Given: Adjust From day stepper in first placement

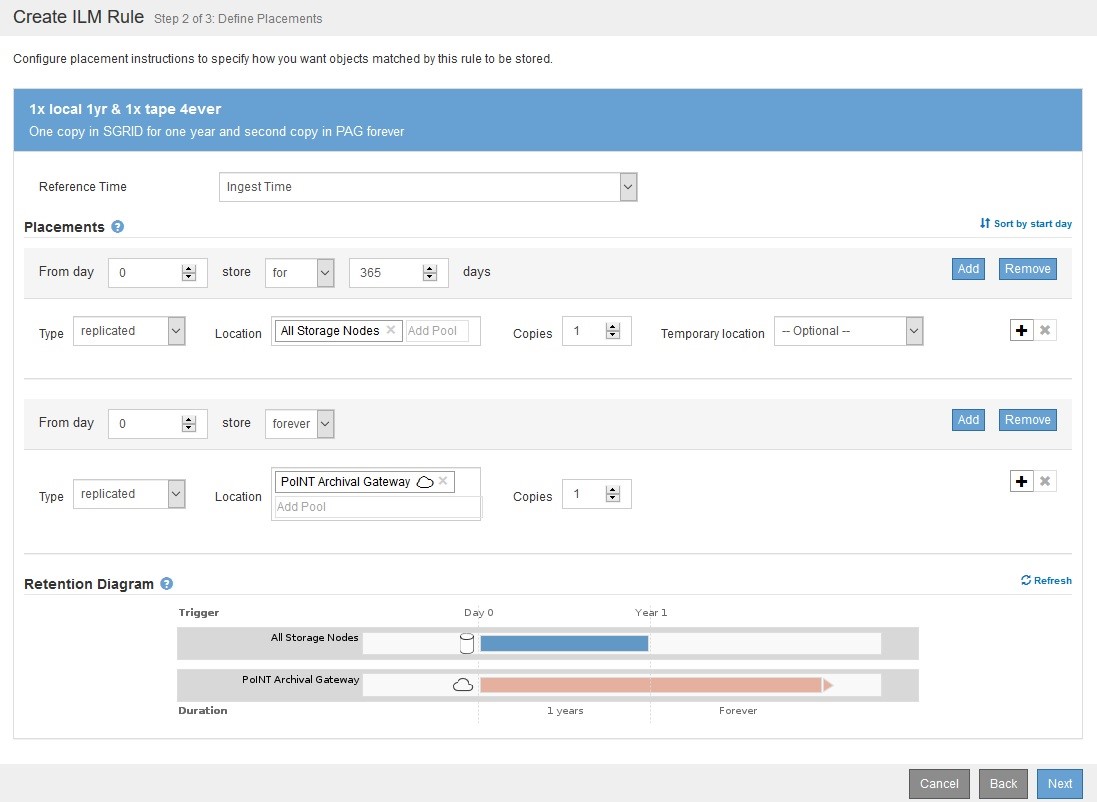Looking at the screenshot, I should (x=188, y=273).
